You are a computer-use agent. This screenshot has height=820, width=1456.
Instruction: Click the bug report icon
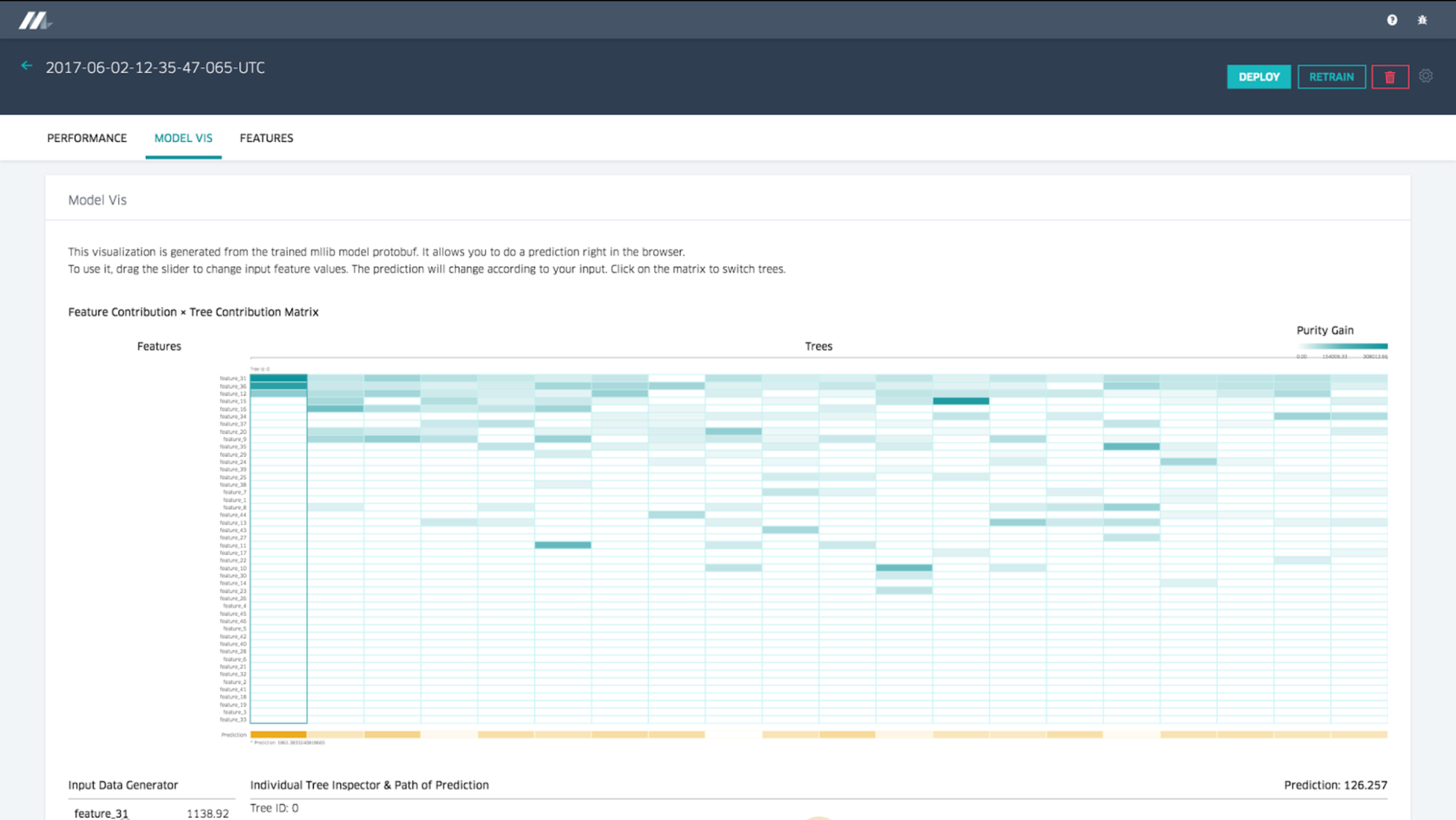[x=1422, y=20]
